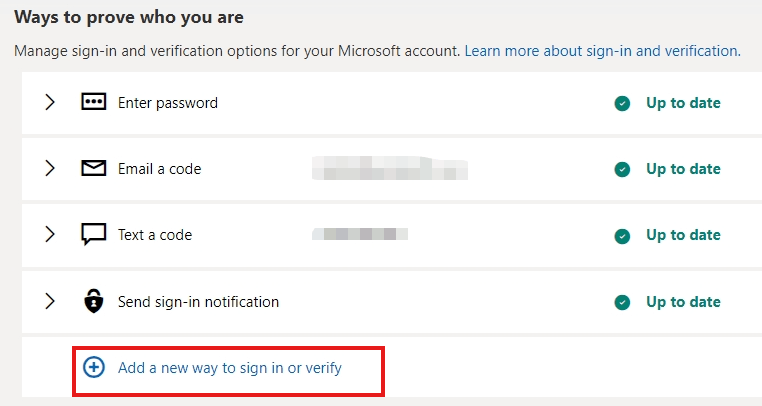Expand the Enter password row
This screenshot has height=406, width=762.
click(x=50, y=103)
